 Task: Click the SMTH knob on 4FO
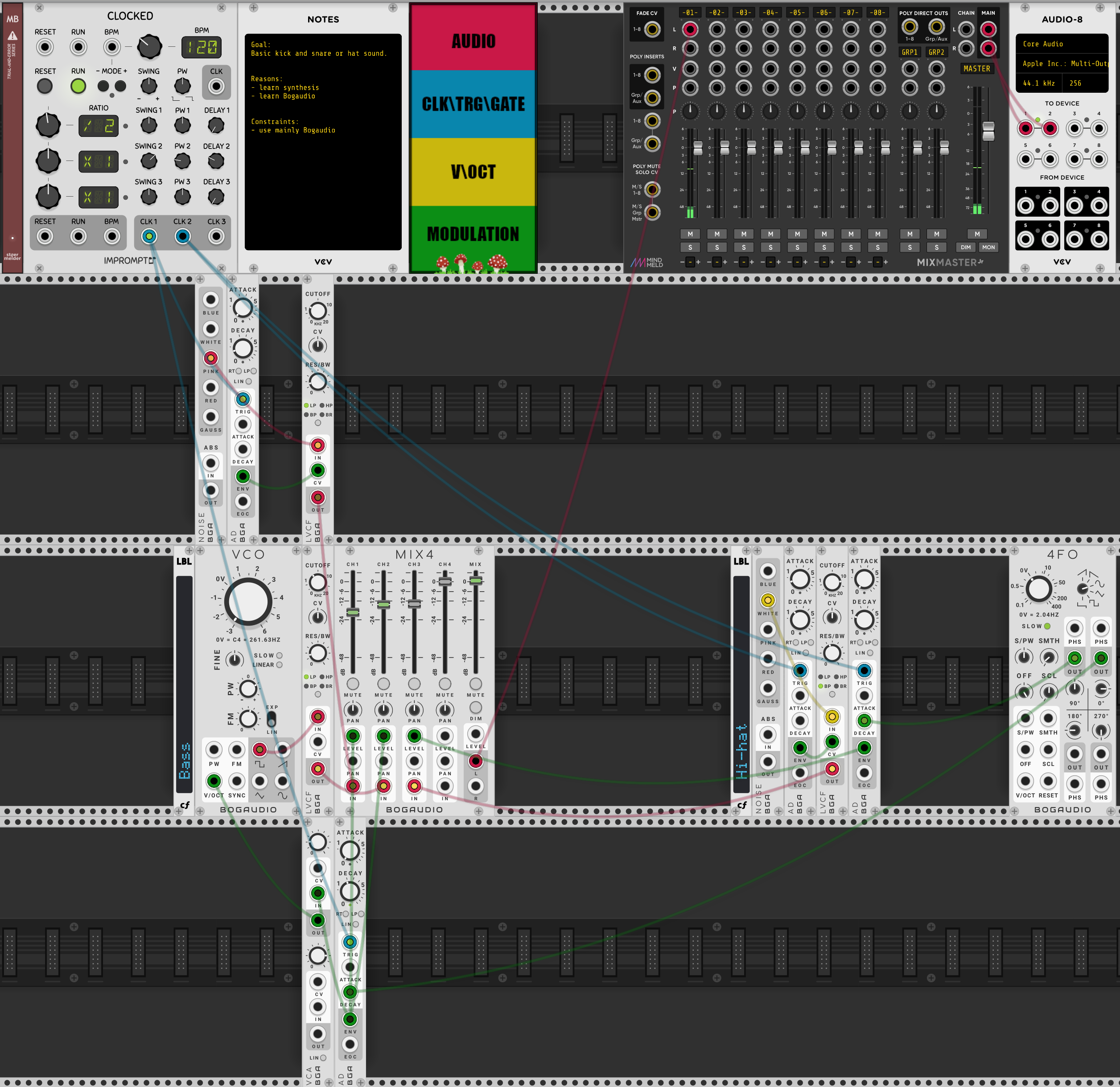coord(1048,657)
